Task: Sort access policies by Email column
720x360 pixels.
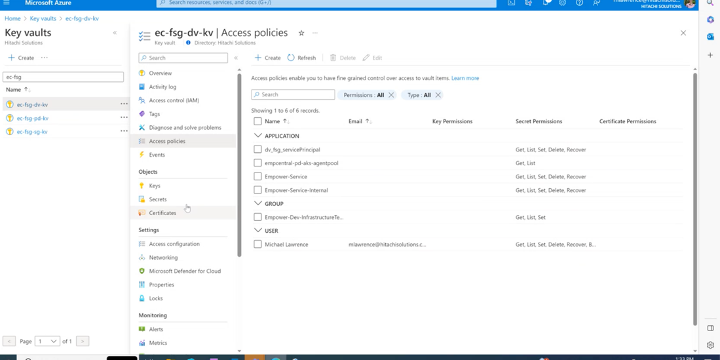Action: coord(360,121)
